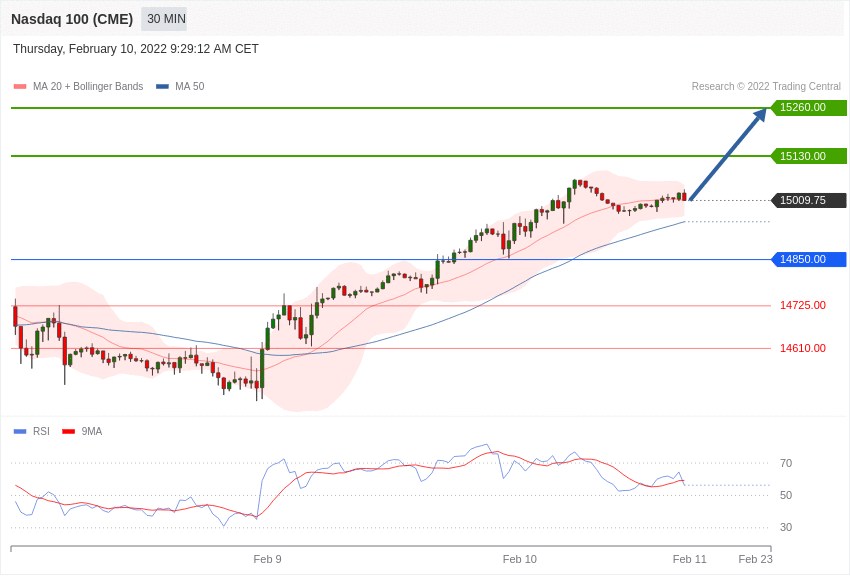850x576 pixels.
Task: Click the blue RSI legend swatch
Action: (20, 432)
